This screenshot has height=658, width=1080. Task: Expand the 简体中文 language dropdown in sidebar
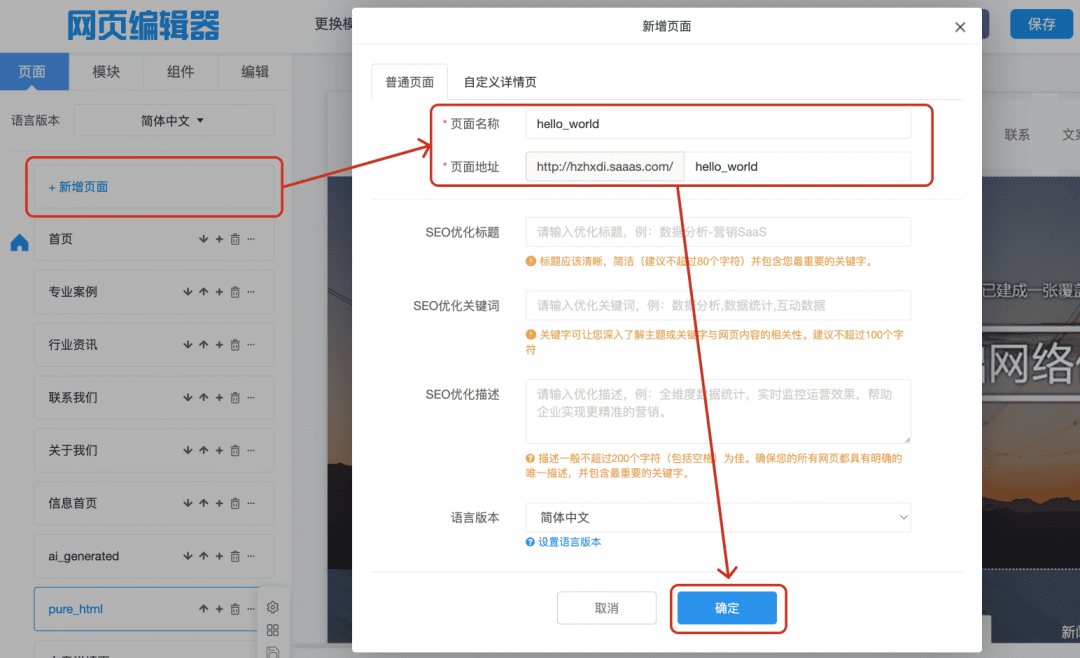tap(173, 120)
